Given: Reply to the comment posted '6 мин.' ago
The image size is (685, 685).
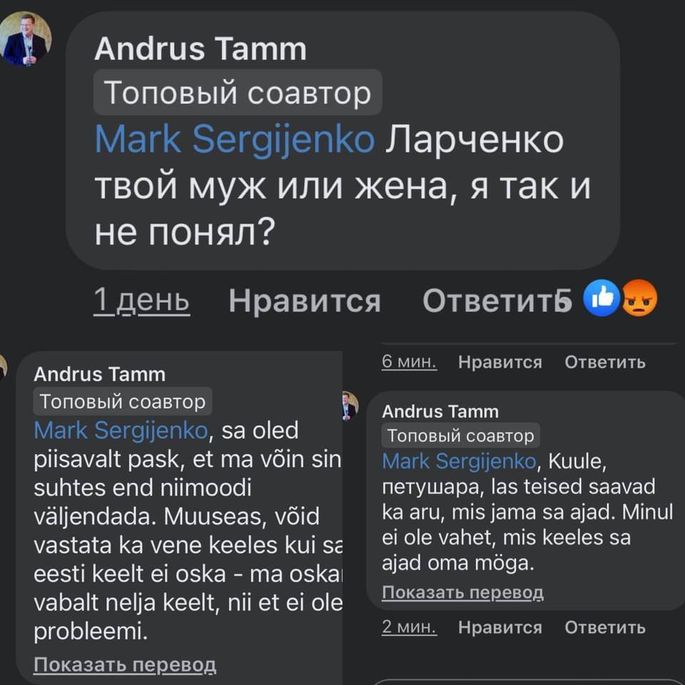Looking at the screenshot, I should coord(605,362).
